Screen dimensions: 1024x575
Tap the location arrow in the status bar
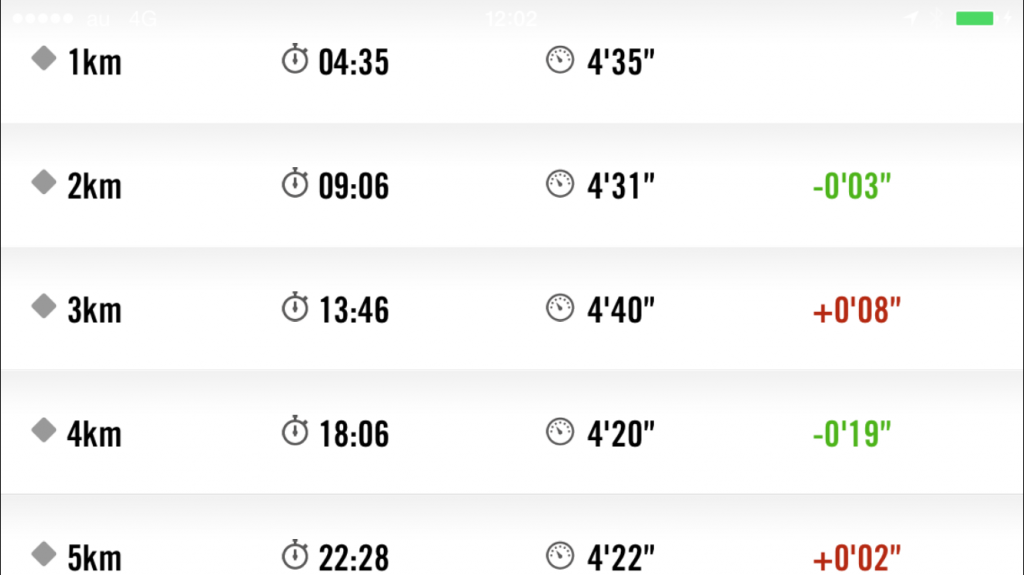[912, 18]
